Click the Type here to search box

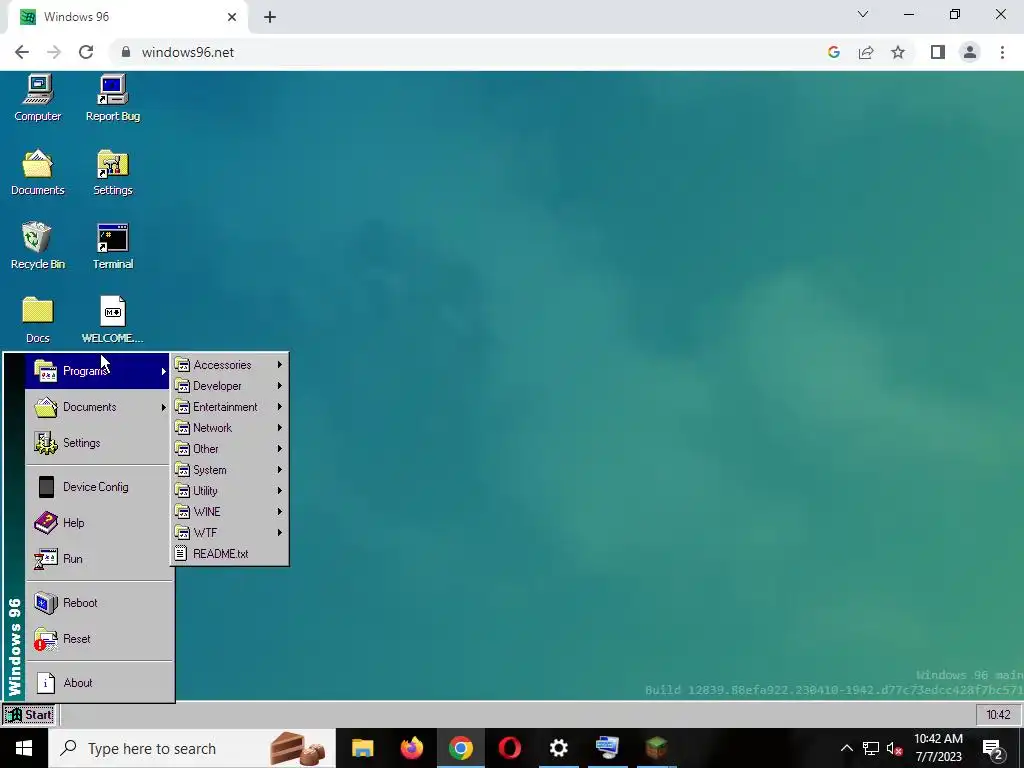tap(191, 748)
